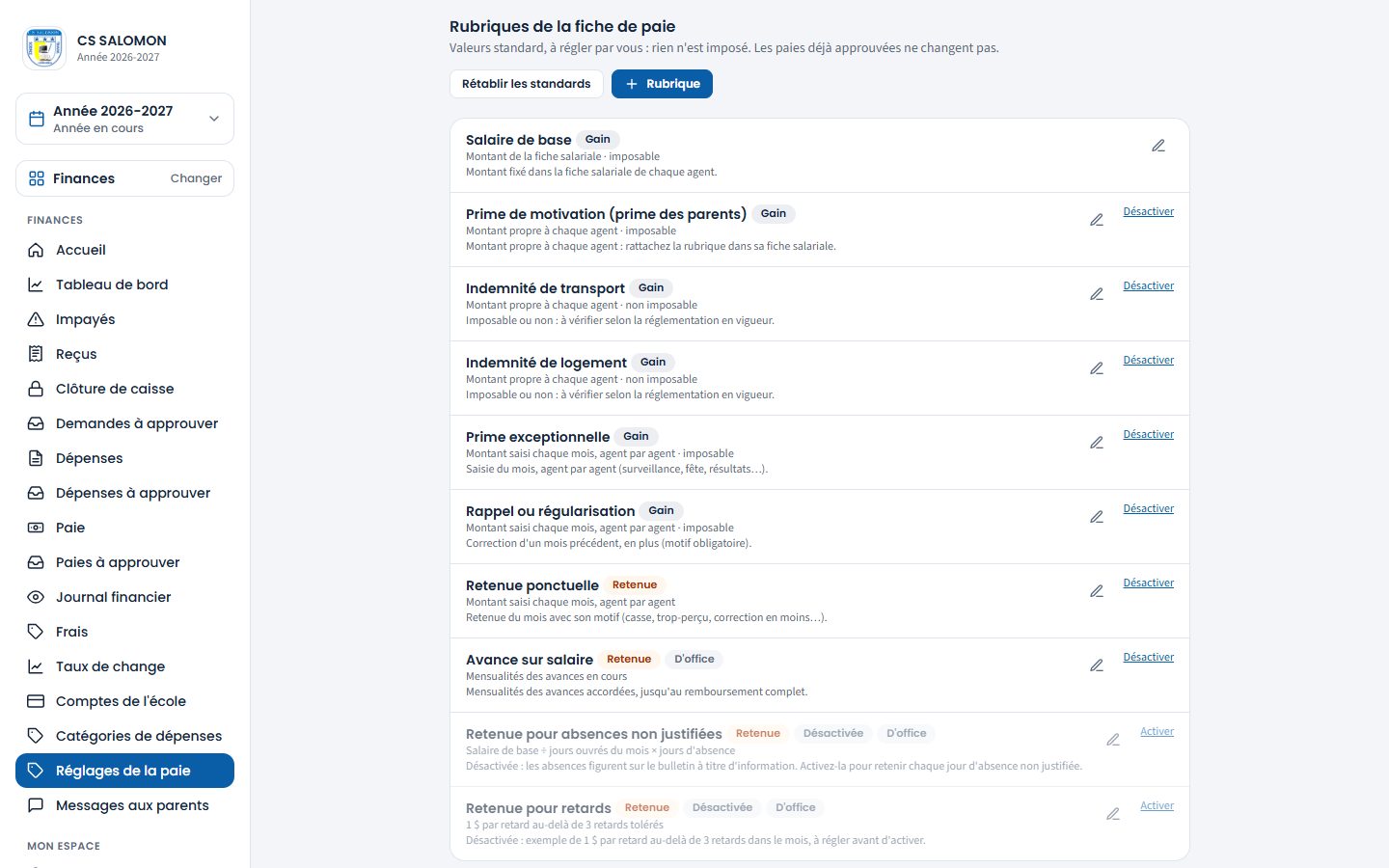Image resolution: width=1389 pixels, height=868 pixels.
Task: Click the CS SALOMON school logo
Action: [44, 48]
